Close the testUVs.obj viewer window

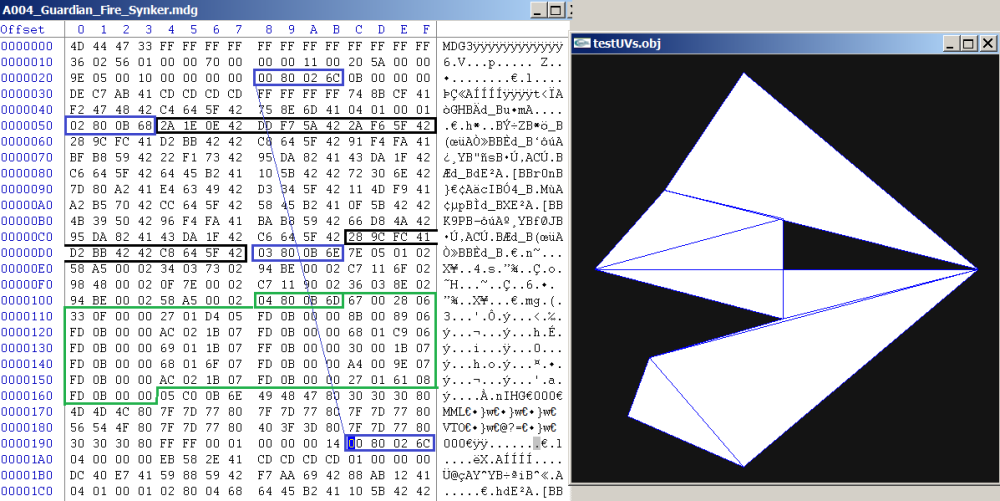pos(987,43)
